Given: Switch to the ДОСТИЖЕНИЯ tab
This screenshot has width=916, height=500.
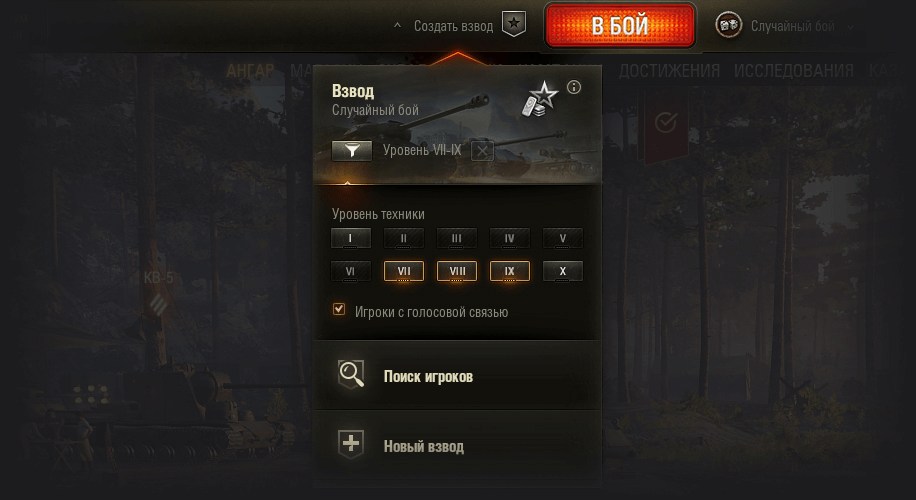Looking at the screenshot, I should coord(669,71).
